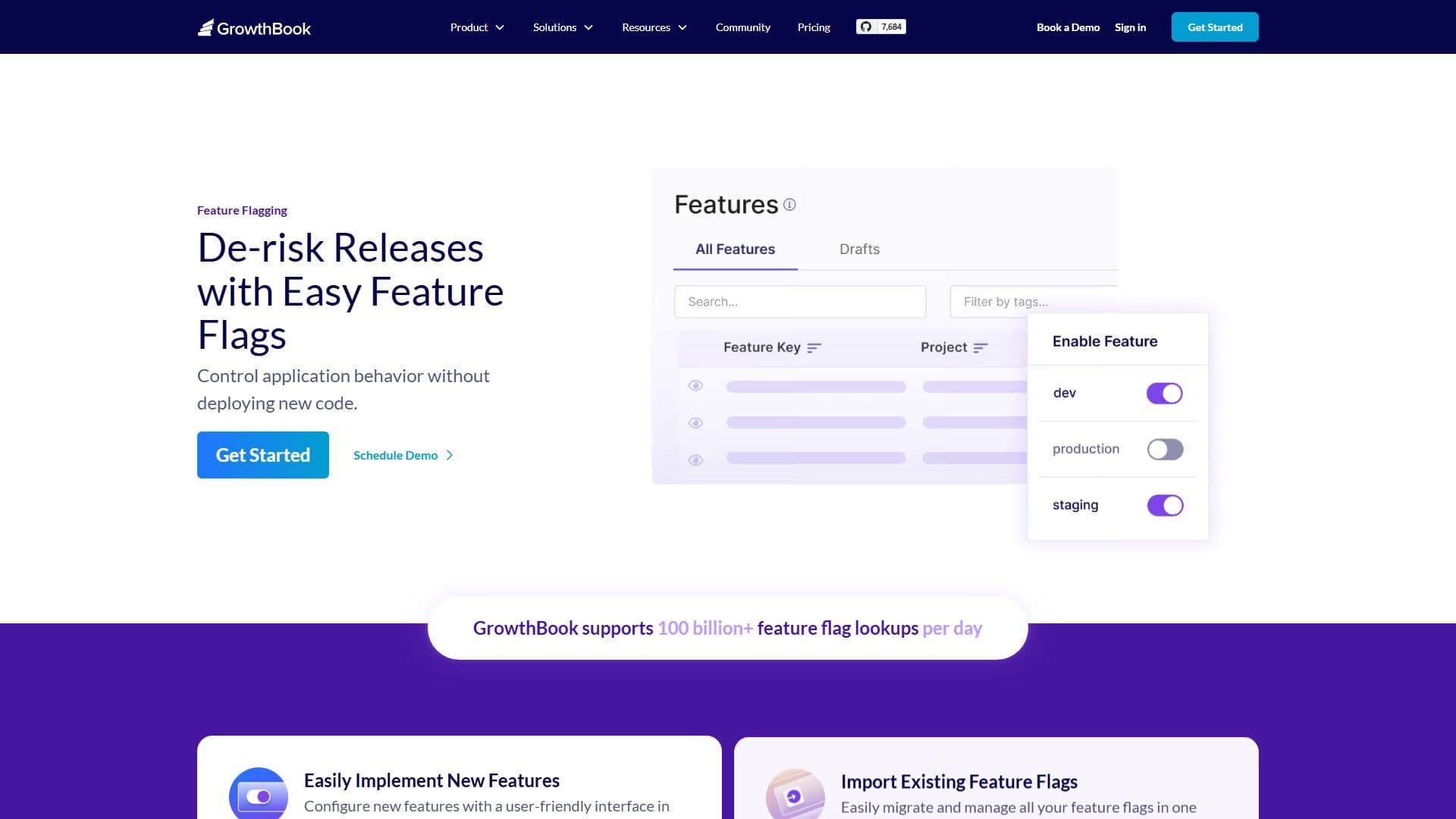Sort by Project column icon

[x=981, y=348]
